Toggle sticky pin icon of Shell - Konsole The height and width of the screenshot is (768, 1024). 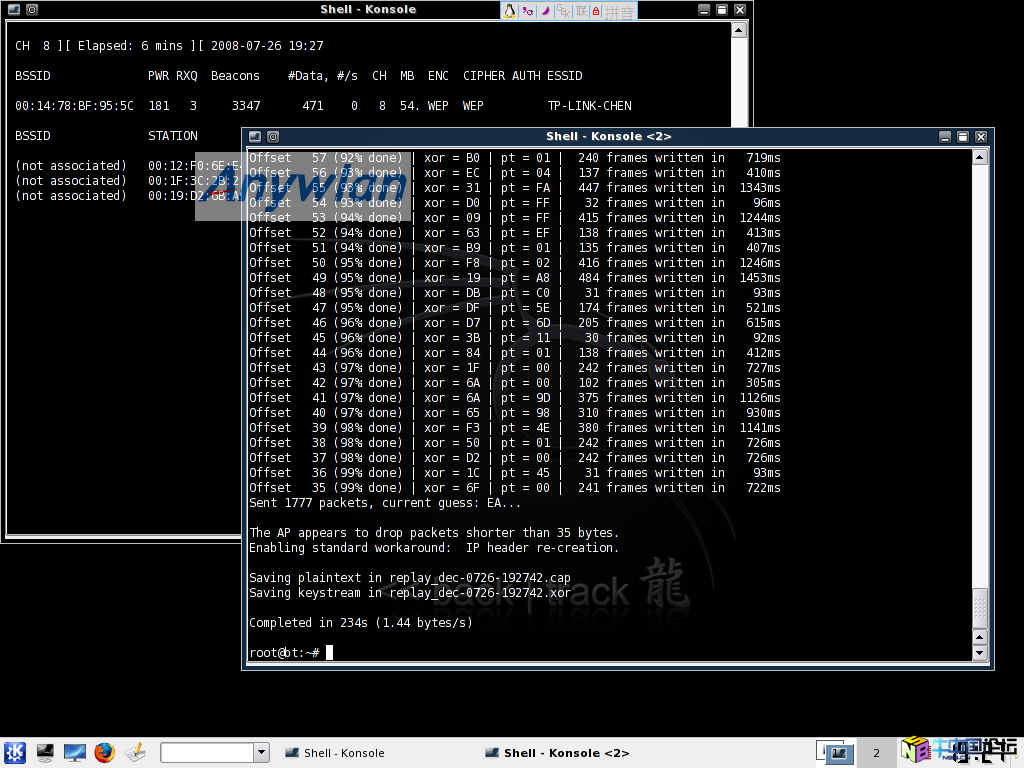coord(32,10)
